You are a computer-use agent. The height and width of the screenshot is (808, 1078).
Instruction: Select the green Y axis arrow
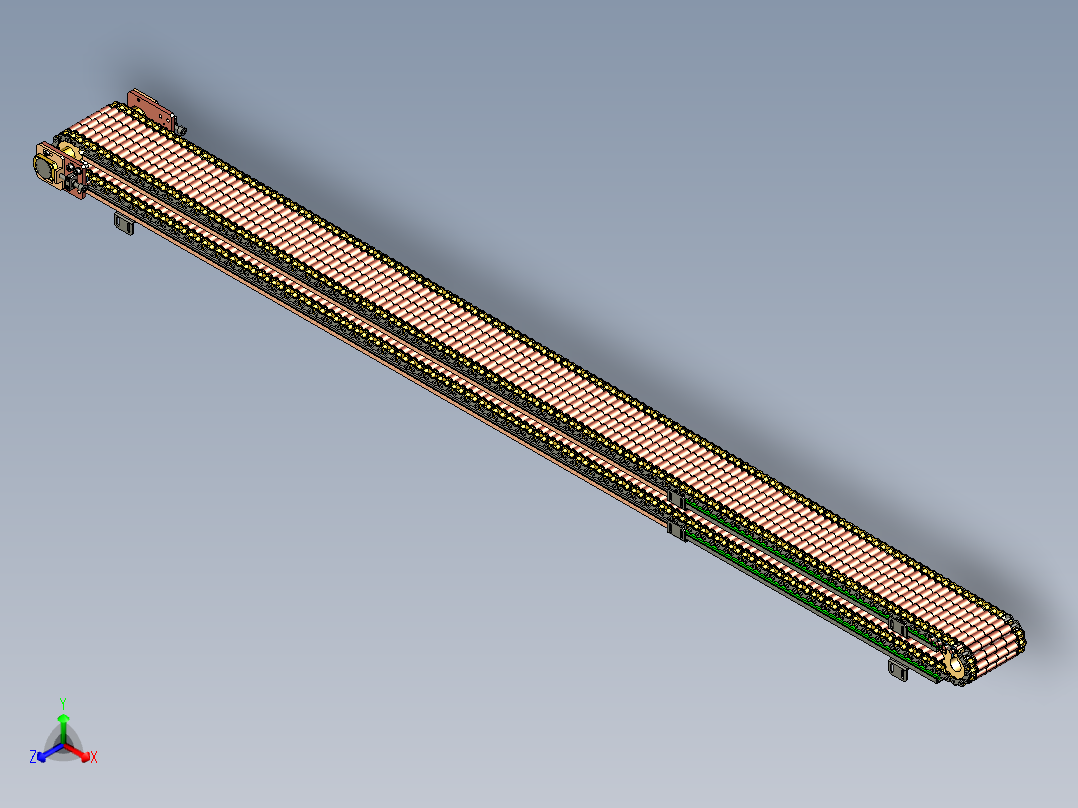[x=63, y=720]
